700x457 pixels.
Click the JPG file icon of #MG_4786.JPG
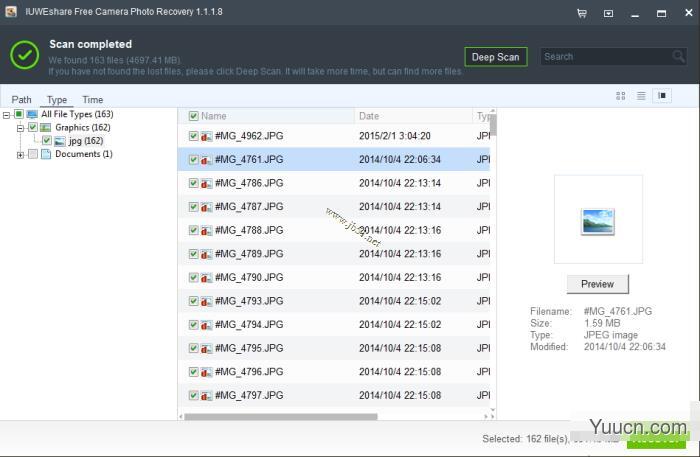tap(206, 183)
